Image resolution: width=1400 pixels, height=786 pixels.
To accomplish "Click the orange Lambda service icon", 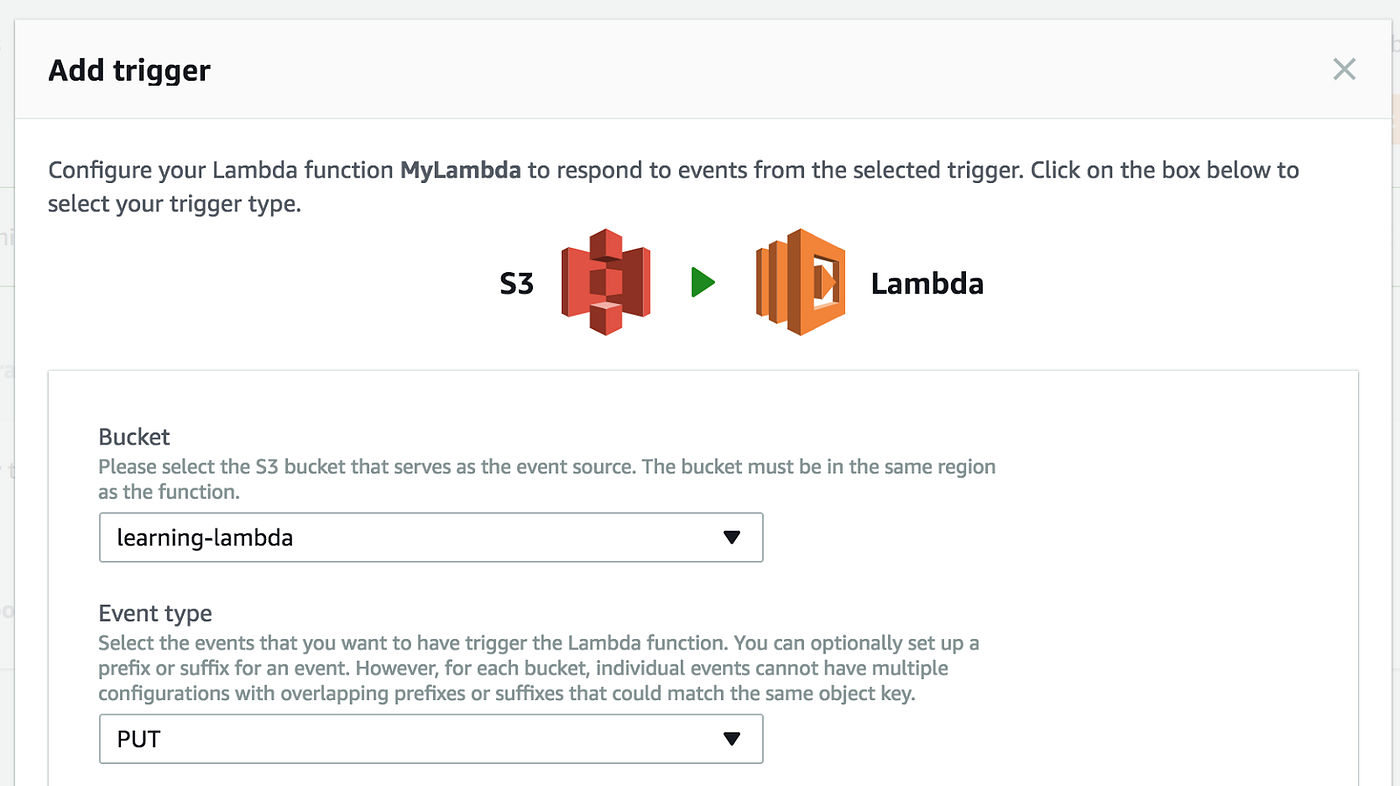I will 800,282.
